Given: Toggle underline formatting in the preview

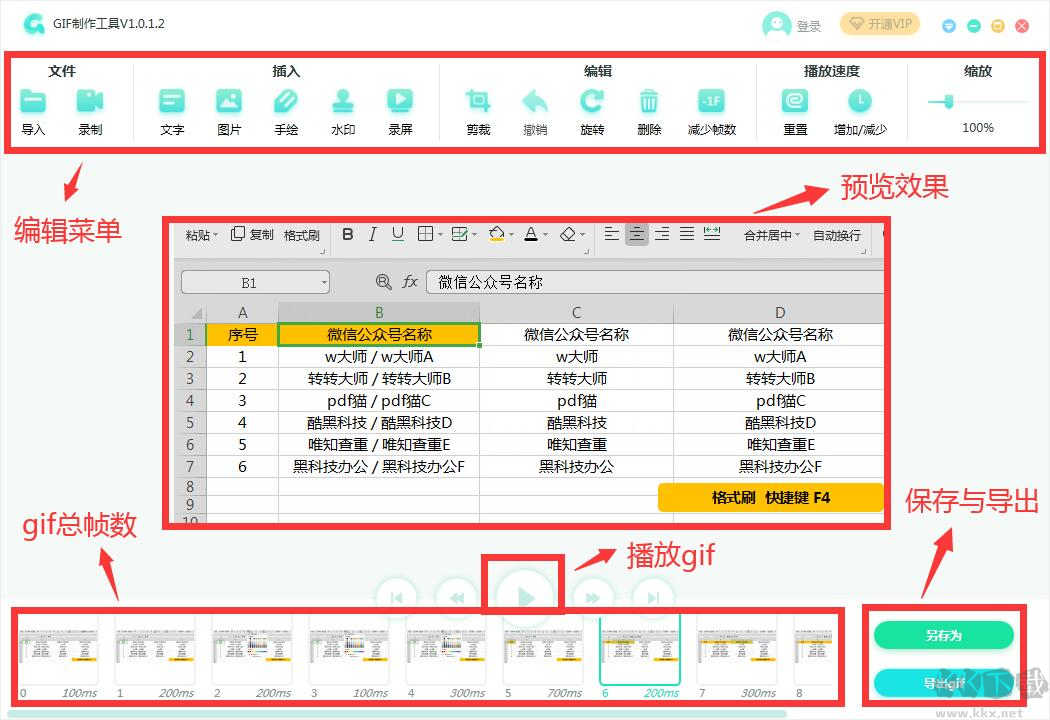Looking at the screenshot, I should [397, 234].
